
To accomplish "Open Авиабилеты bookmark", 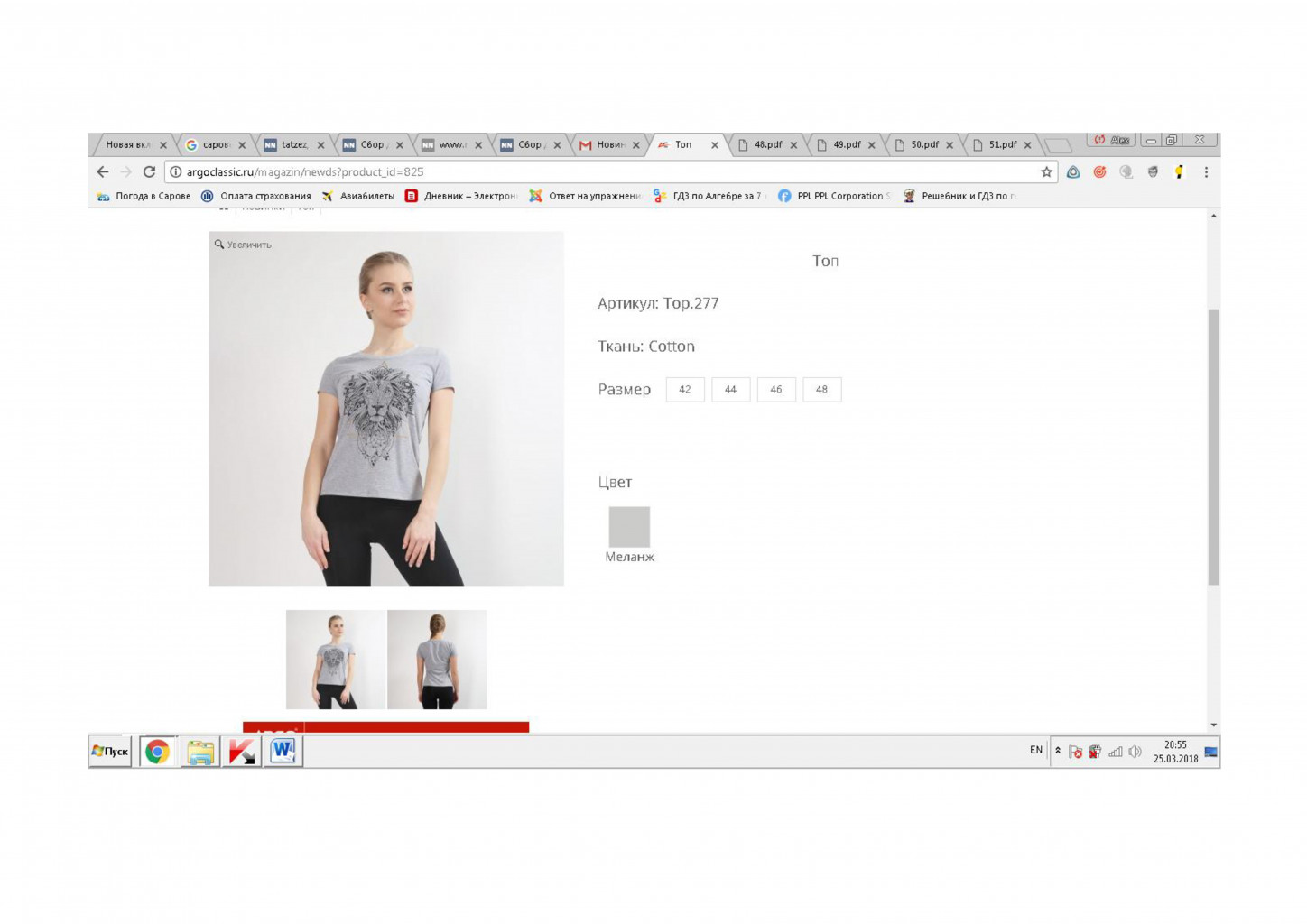I will [358, 196].
